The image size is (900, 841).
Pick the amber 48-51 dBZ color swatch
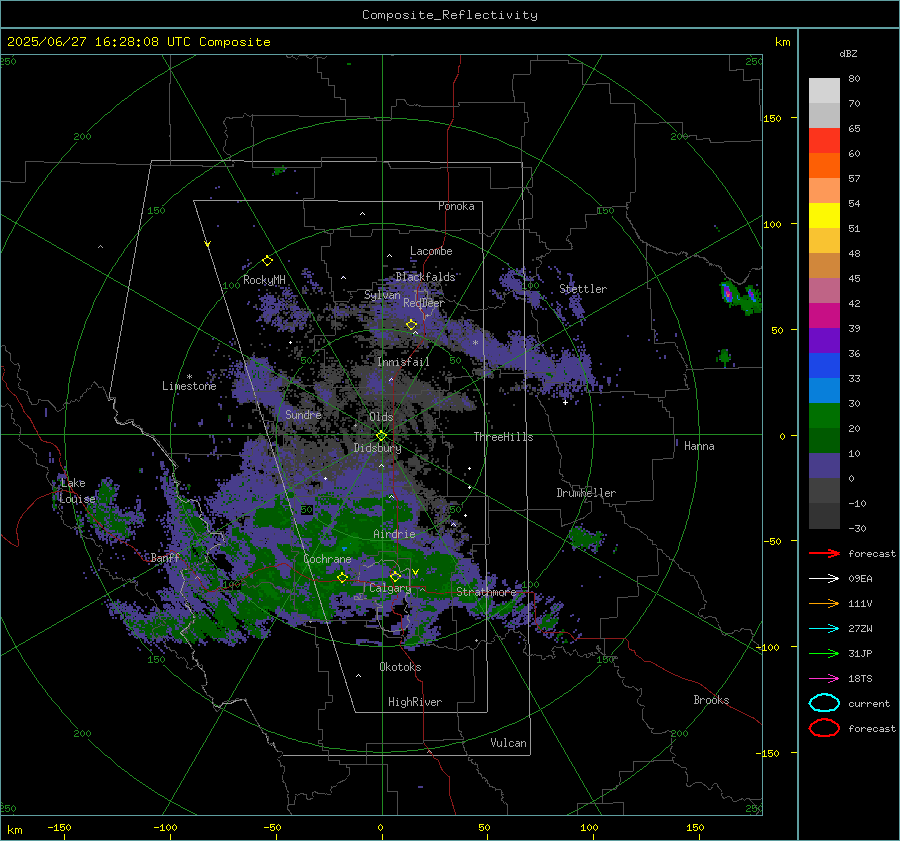824,241
